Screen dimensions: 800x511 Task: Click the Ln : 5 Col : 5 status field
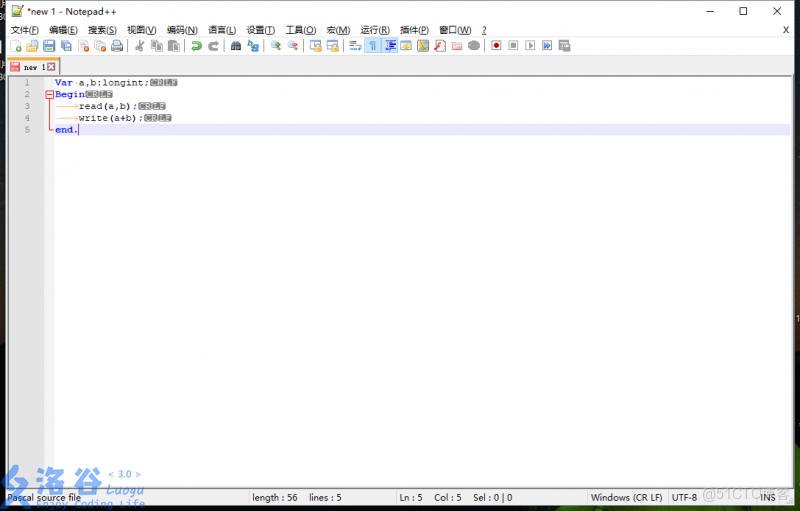(x=430, y=497)
